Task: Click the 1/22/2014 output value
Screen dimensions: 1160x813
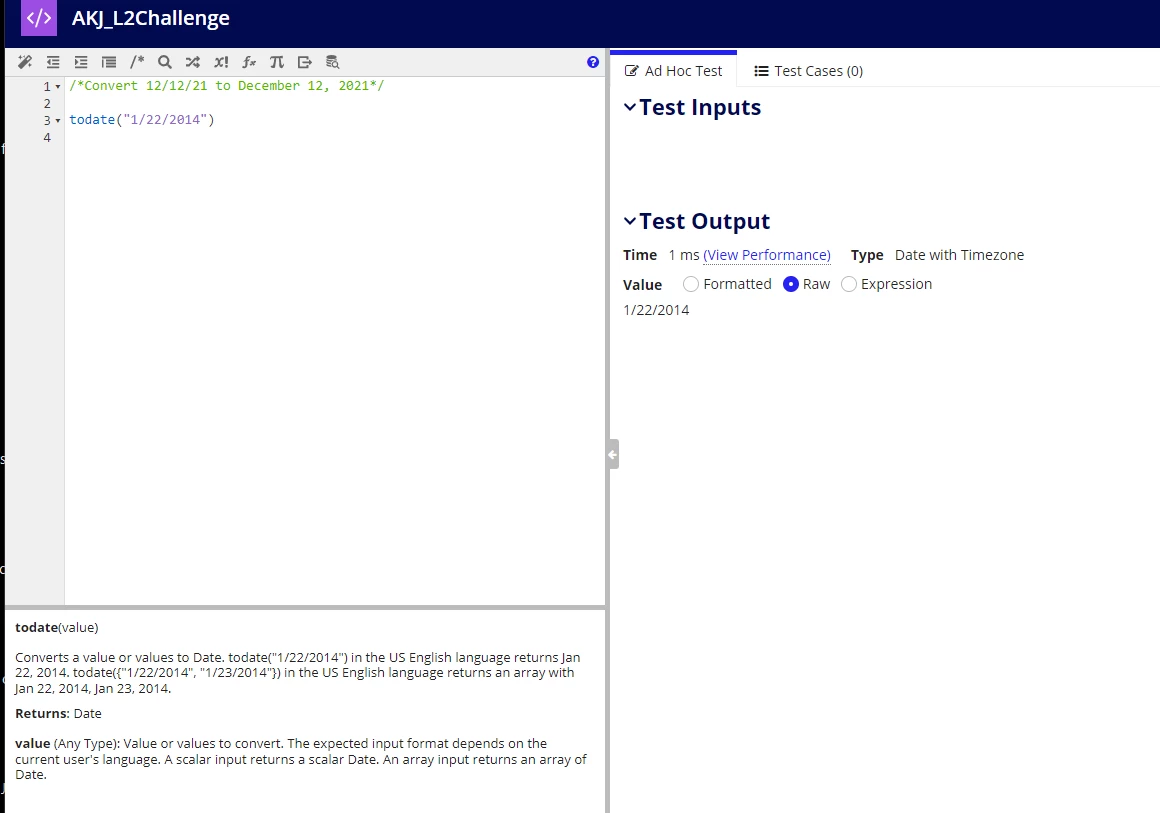Action: tap(656, 310)
